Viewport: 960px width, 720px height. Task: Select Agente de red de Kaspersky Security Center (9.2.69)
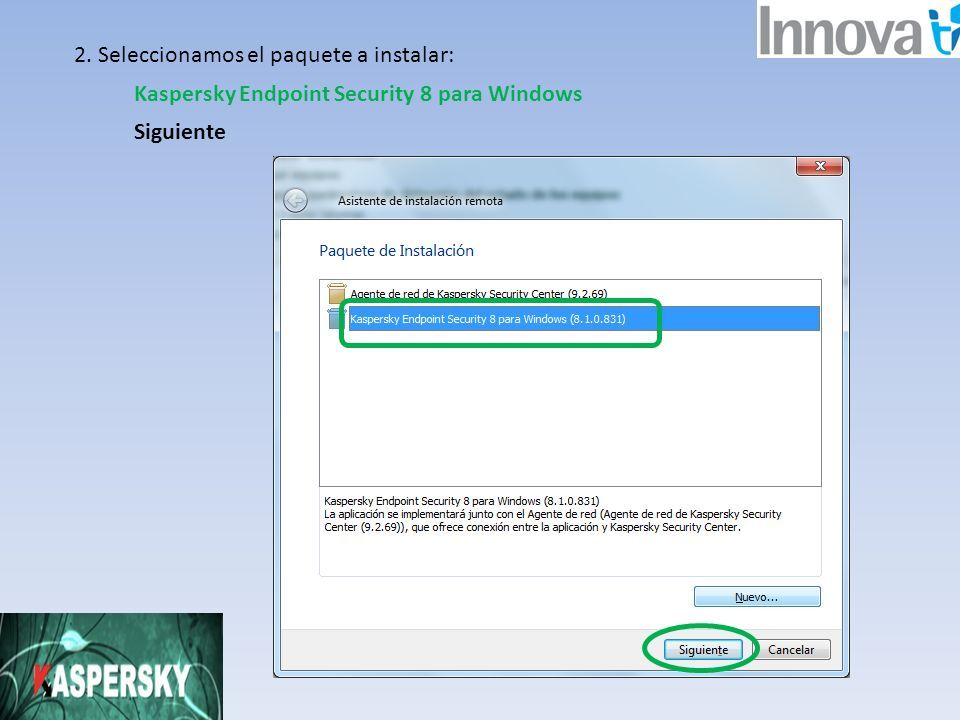coord(478,294)
